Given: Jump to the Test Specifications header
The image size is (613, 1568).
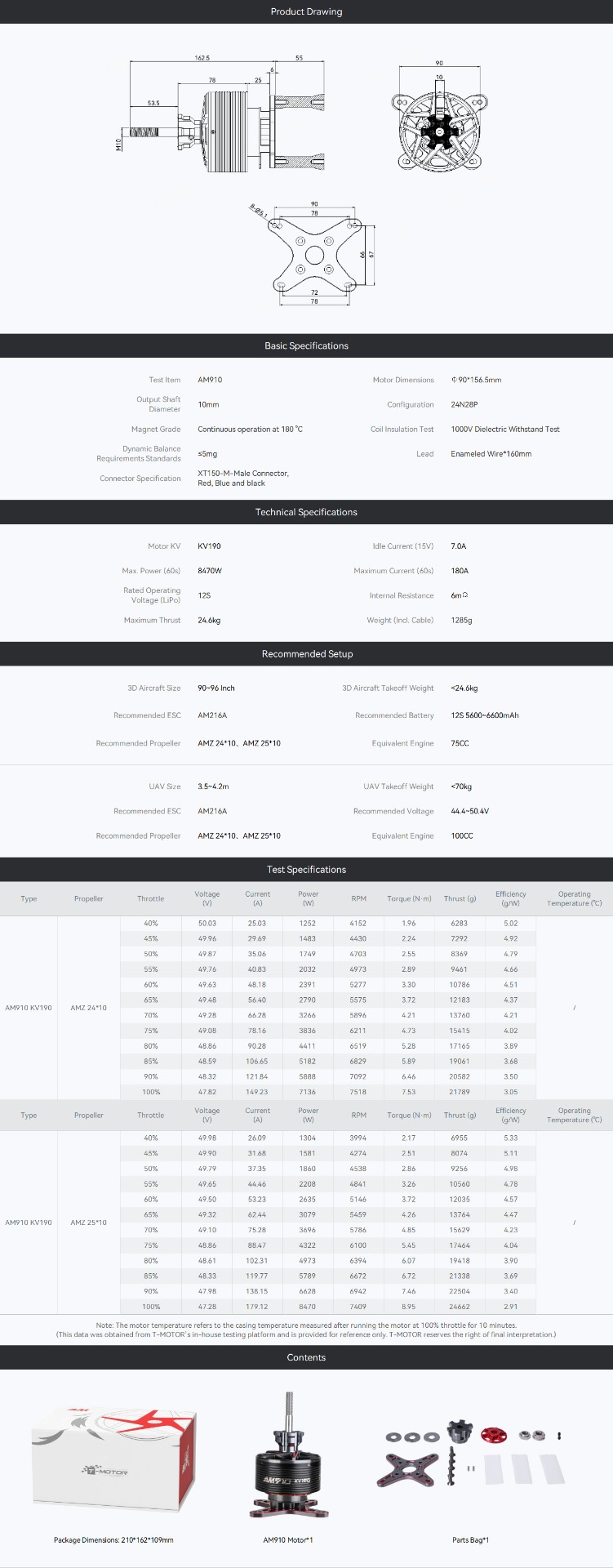Looking at the screenshot, I should click(306, 870).
